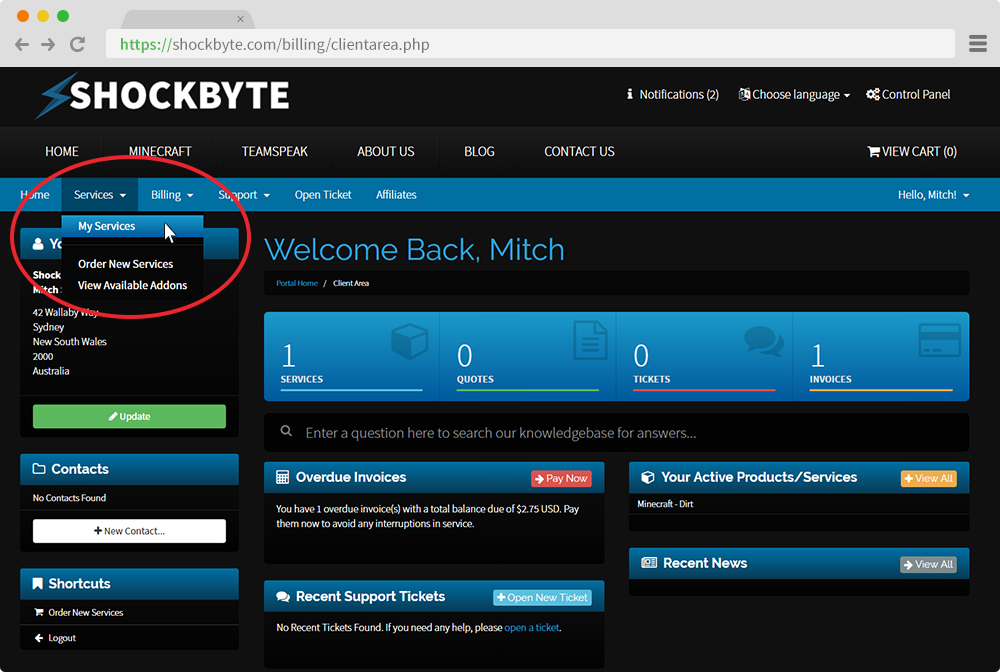Click Open Ticket in blue bar

[x=323, y=194]
